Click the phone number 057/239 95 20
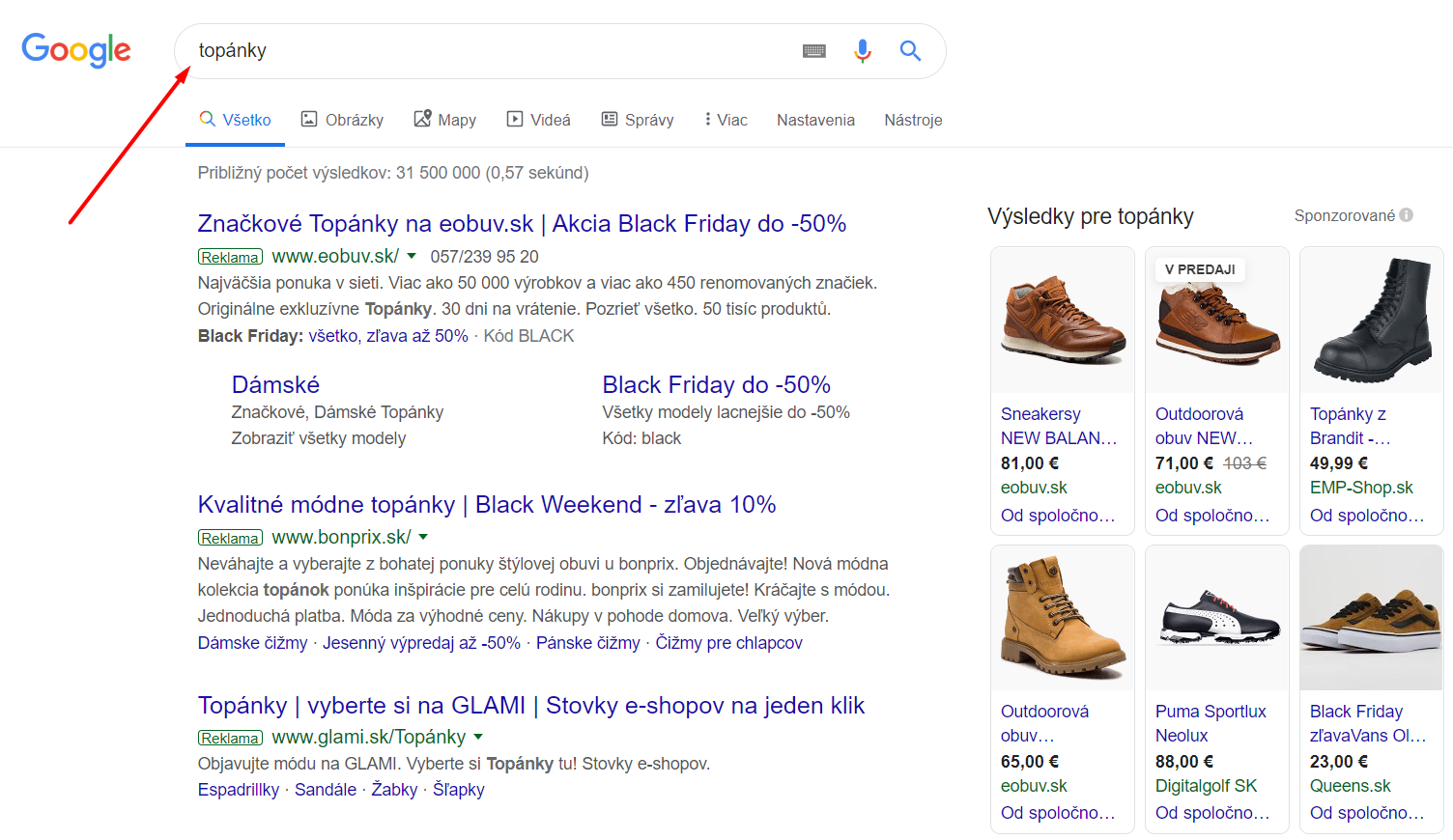 click(484, 257)
